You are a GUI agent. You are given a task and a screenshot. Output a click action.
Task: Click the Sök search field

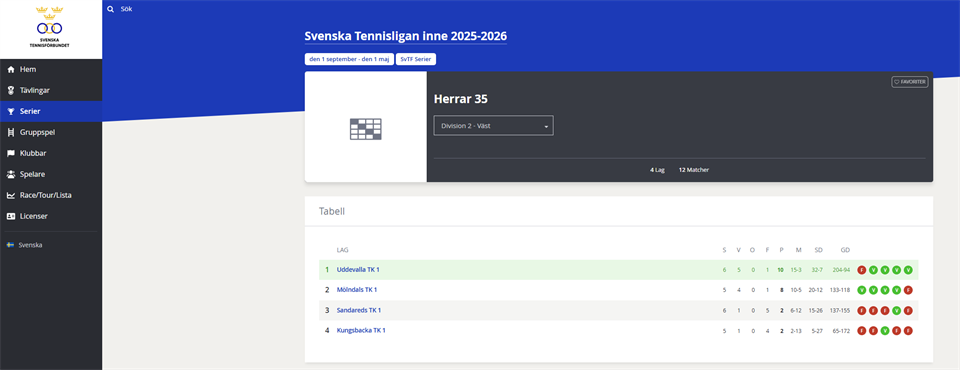point(127,9)
